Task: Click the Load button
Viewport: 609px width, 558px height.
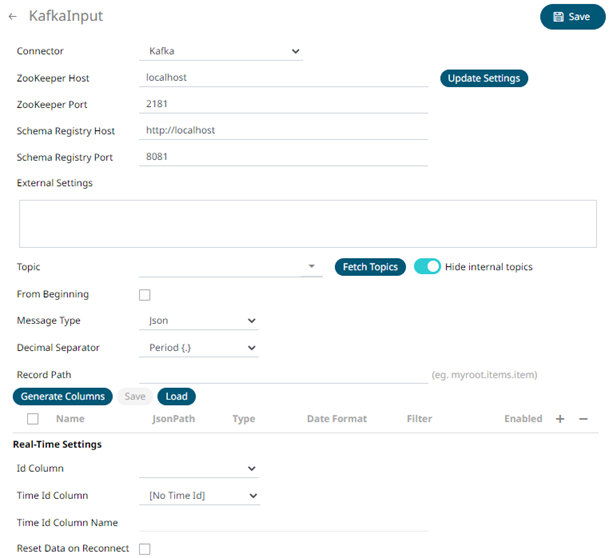Action: [x=176, y=397]
